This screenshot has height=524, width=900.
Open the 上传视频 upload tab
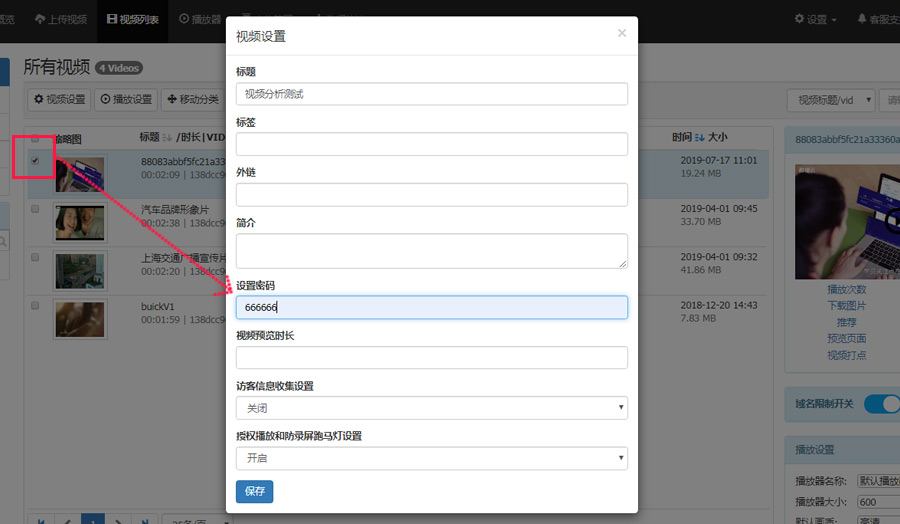point(60,19)
